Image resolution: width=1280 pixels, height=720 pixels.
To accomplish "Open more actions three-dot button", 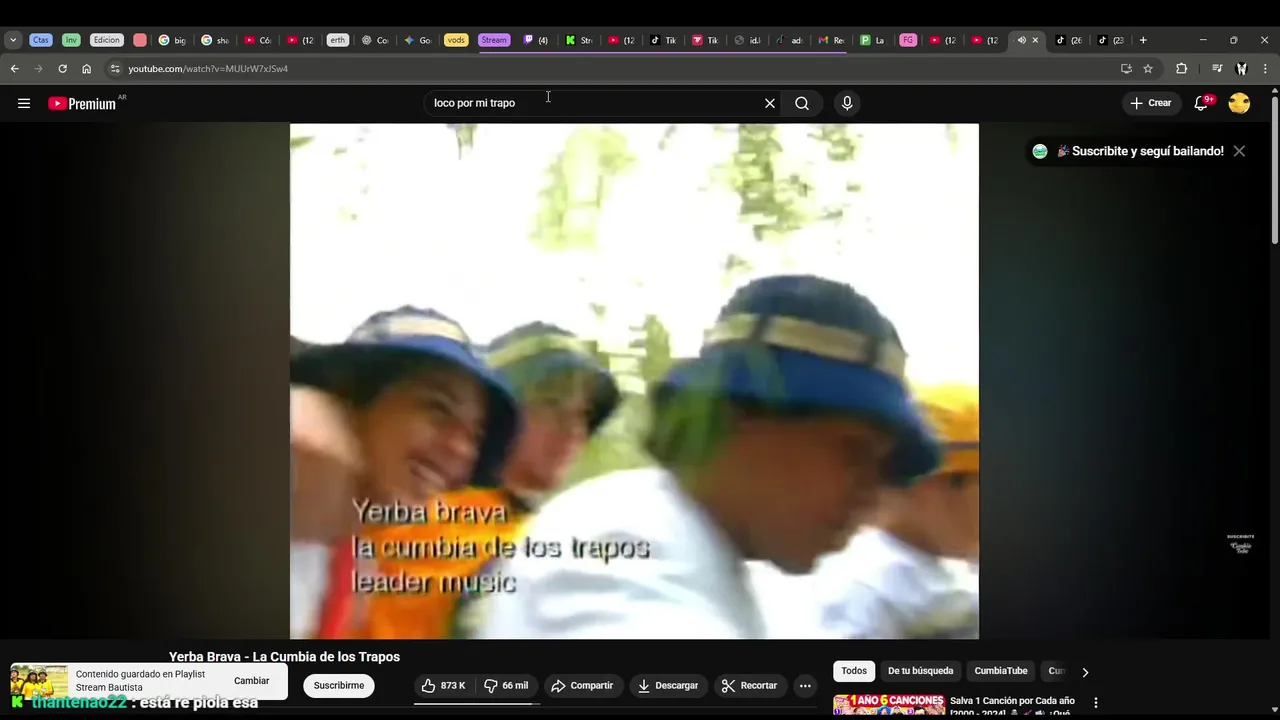I will point(805,685).
